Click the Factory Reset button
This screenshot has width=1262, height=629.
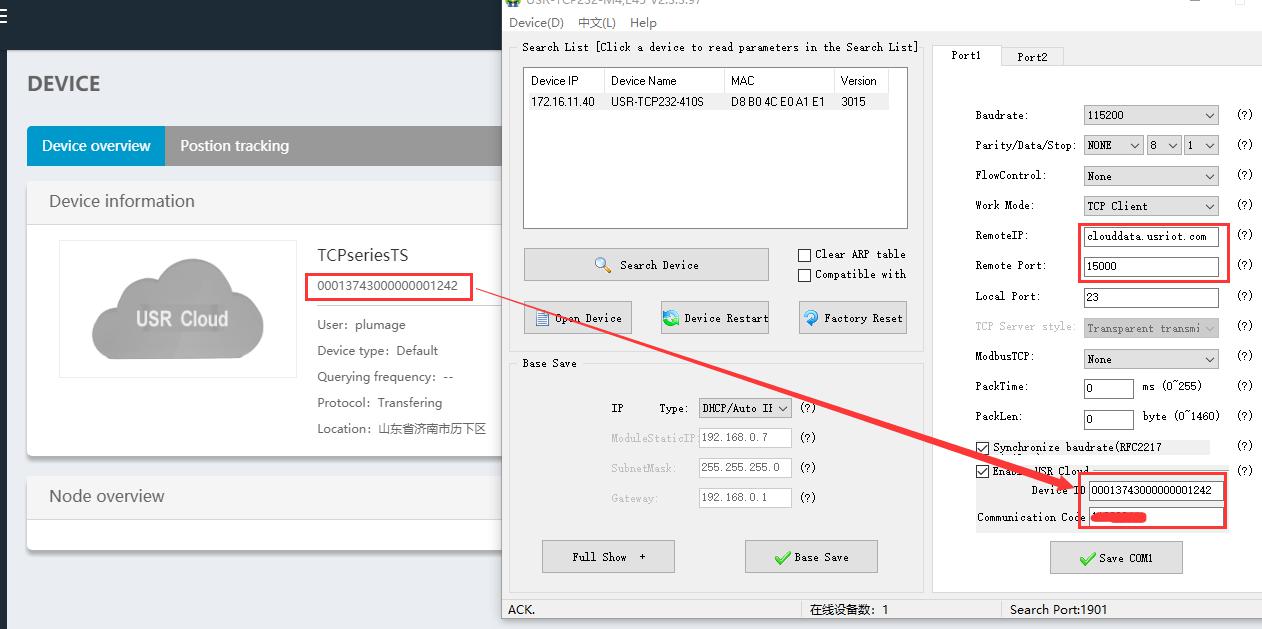[x=852, y=318]
